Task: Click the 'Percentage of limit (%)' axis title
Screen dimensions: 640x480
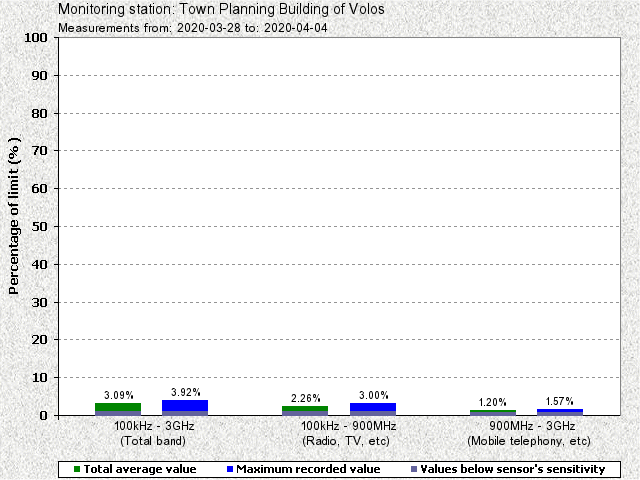Action: pos(14,216)
